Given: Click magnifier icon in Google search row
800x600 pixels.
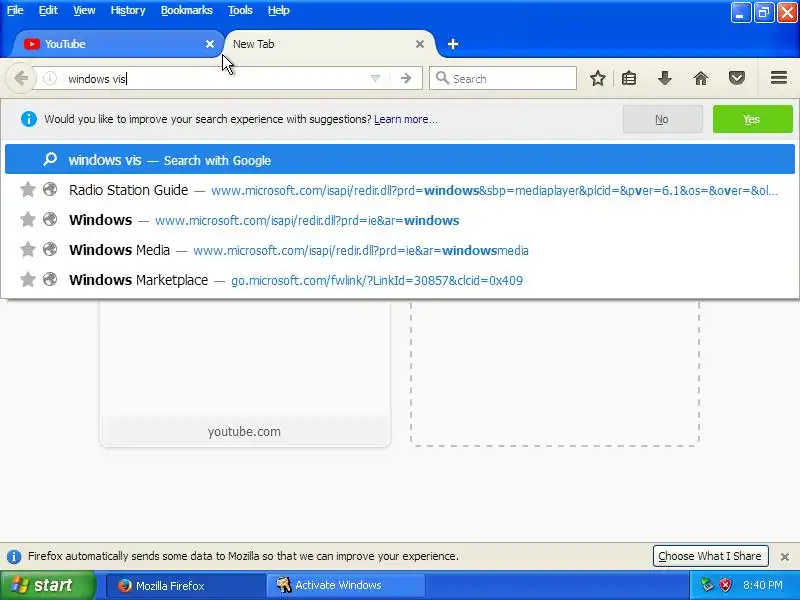Looking at the screenshot, I should [x=50, y=159].
